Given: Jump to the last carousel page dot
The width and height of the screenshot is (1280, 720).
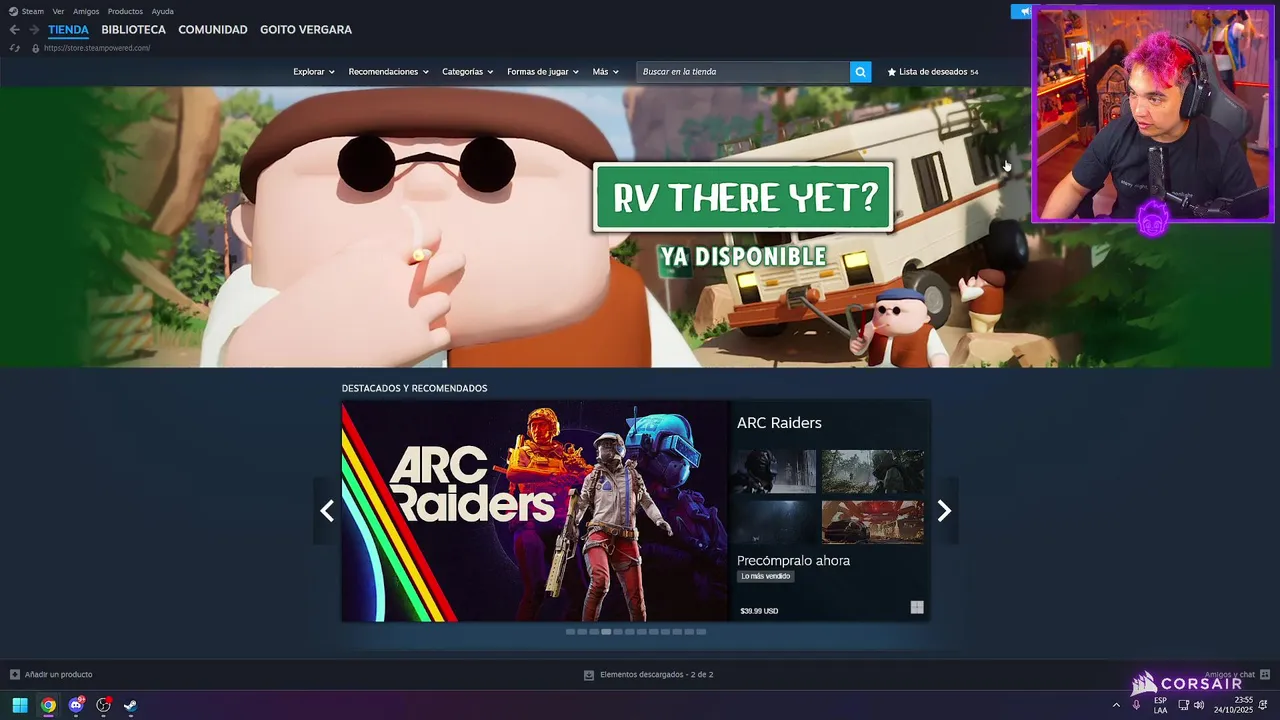Looking at the screenshot, I should [701, 632].
